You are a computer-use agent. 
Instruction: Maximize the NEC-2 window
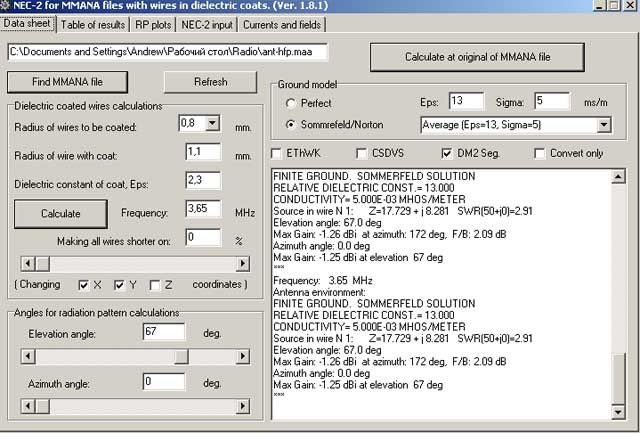tap(613, 5)
